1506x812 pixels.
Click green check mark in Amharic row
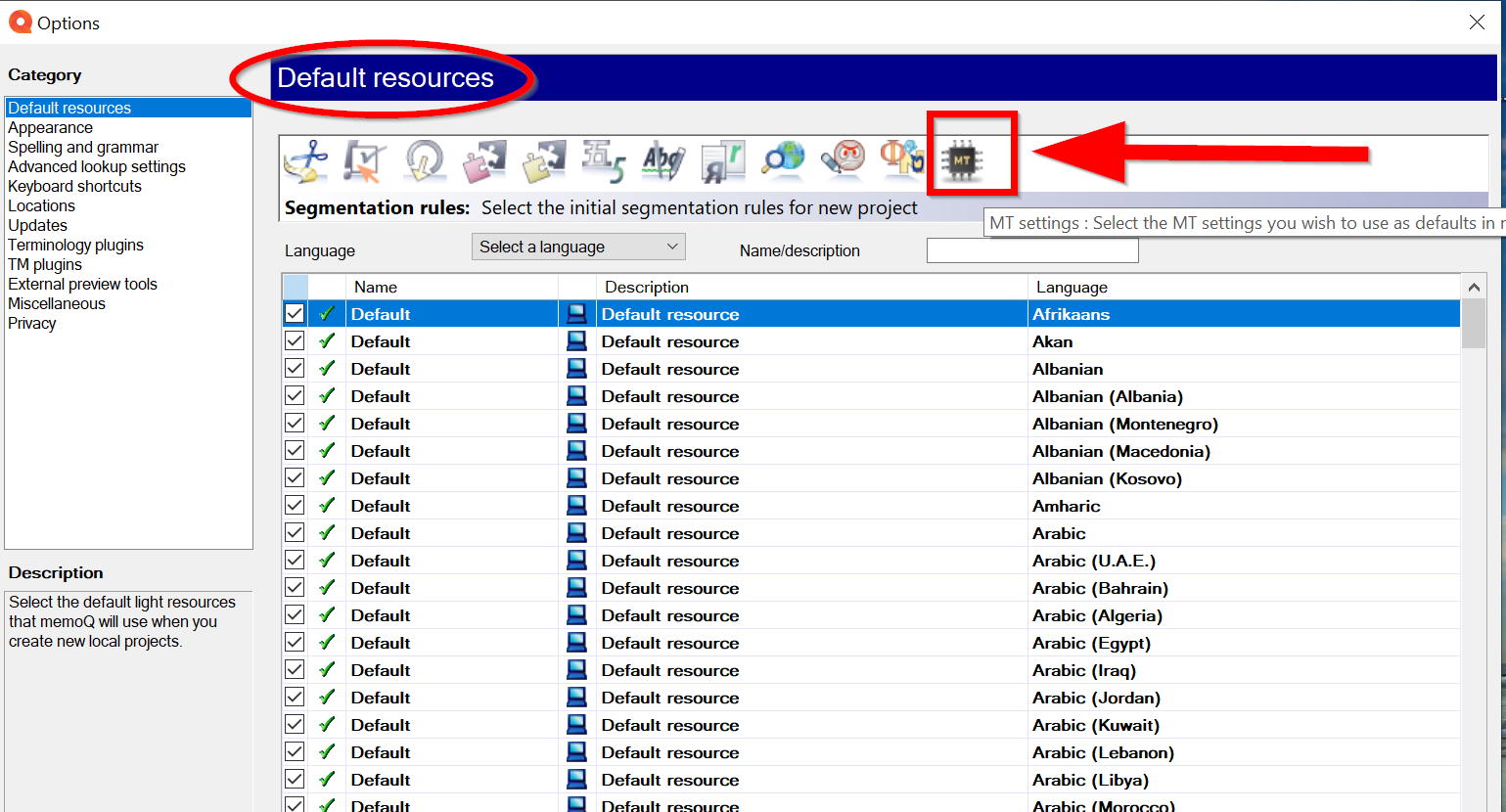[x=327, y=506]
